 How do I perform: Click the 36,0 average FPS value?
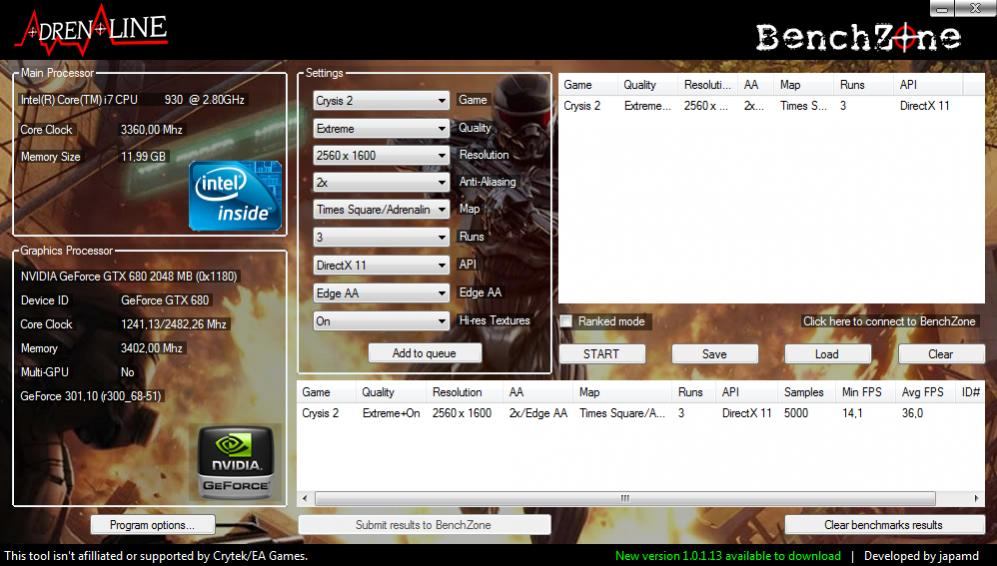point(912,413)
